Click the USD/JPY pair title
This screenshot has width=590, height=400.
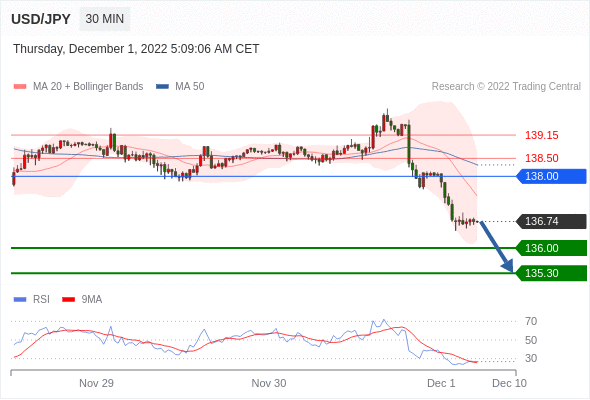[x=41, y=19]
